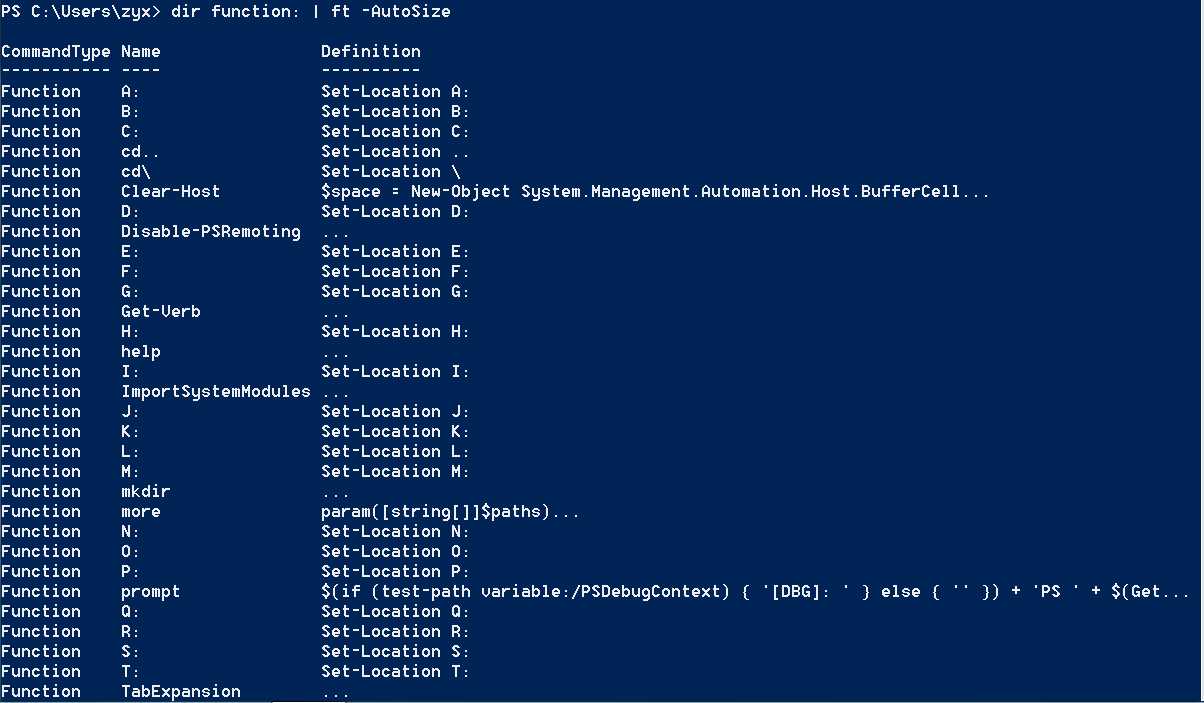Click the mkdir function entry
Screen dimensions: 1204x703
[x=146, y=491]
